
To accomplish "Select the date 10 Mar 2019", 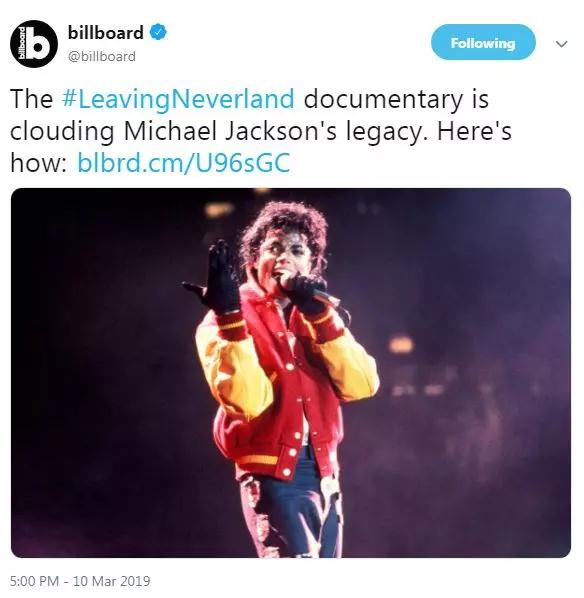I will point(111,581).
